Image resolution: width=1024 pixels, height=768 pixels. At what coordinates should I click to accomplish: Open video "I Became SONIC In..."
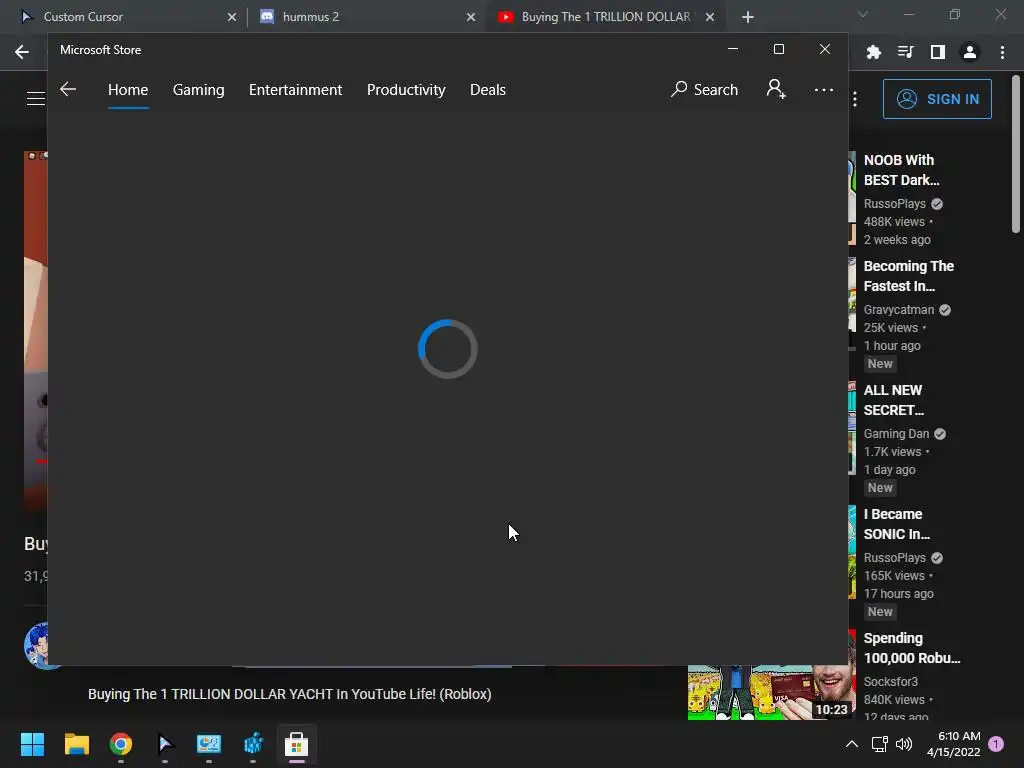[x=896, y=524]
